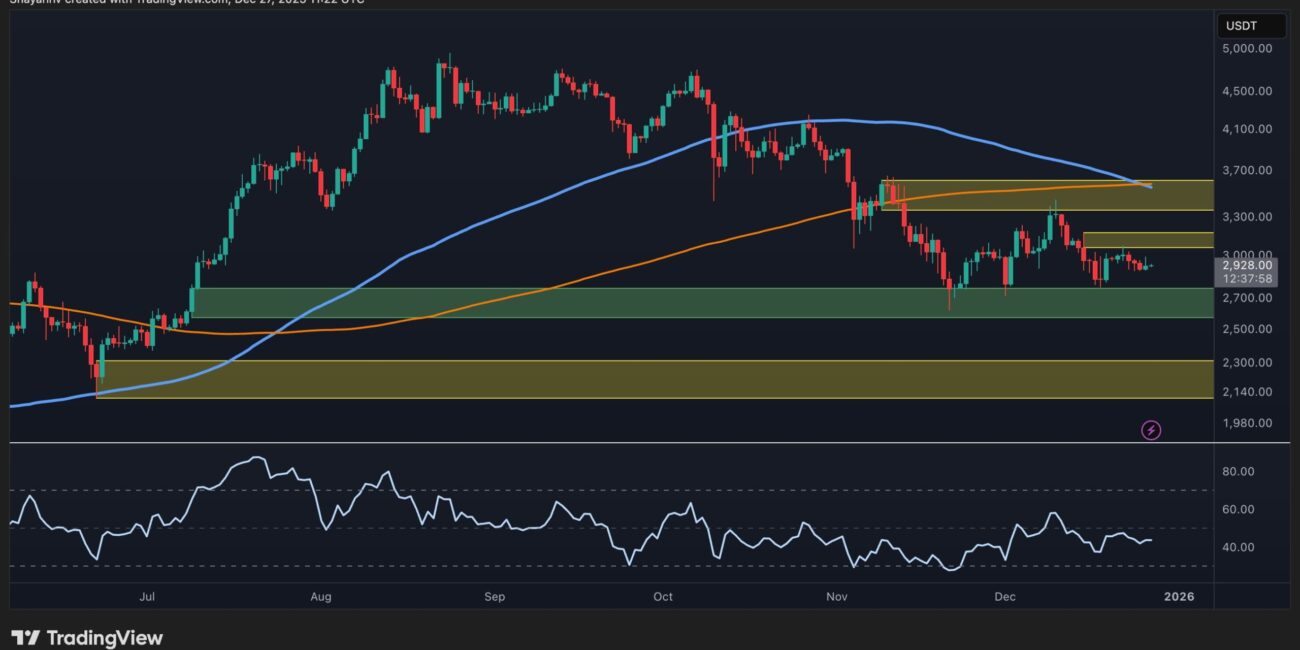Click the Aug label on time axis
The width and height of the screenshot is (1300, 650).
(321, 597)
